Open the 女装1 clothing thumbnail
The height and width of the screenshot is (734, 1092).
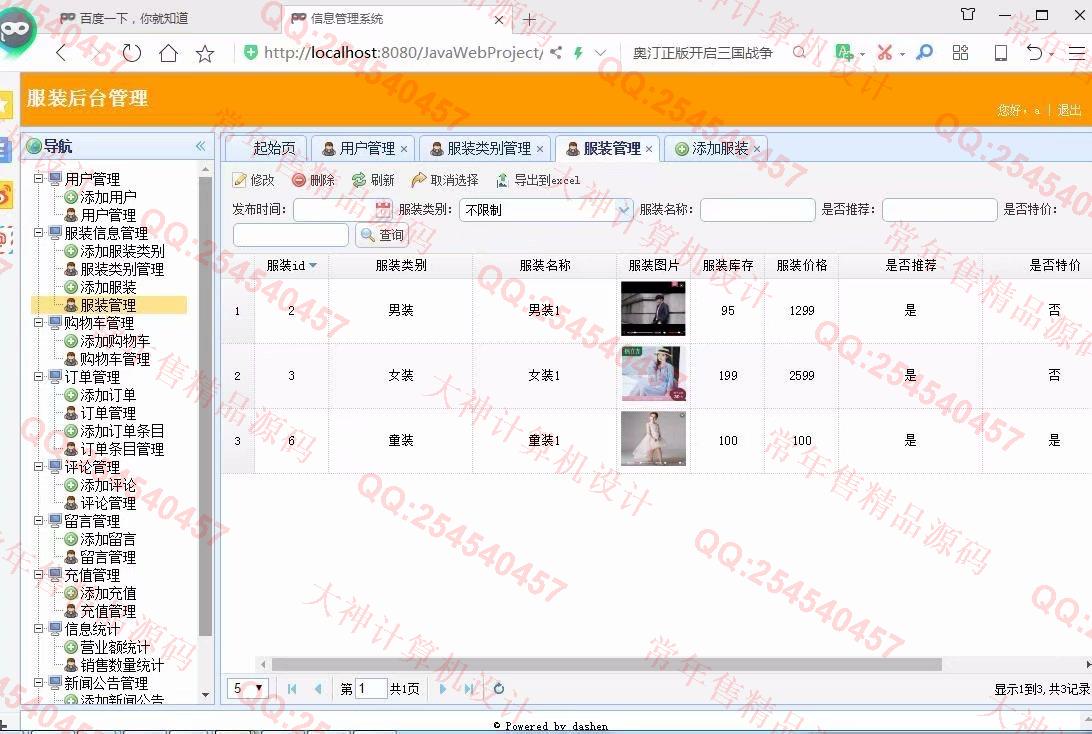[x=653, y=374]
